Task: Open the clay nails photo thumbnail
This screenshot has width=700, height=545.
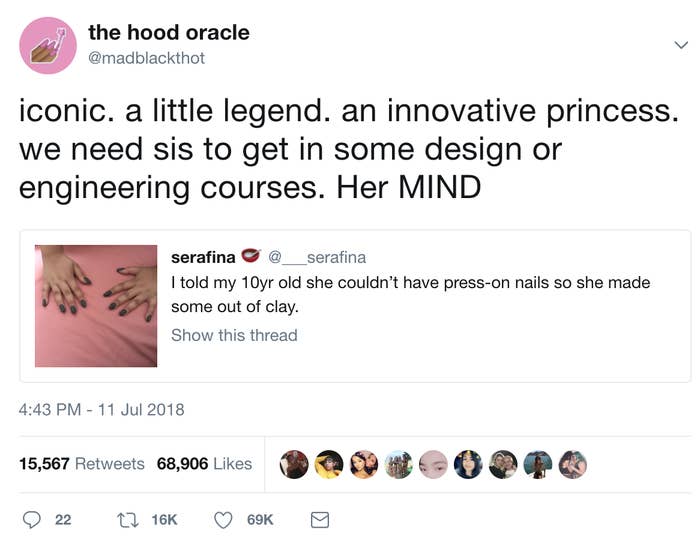Action: click(x=96, y=306)
